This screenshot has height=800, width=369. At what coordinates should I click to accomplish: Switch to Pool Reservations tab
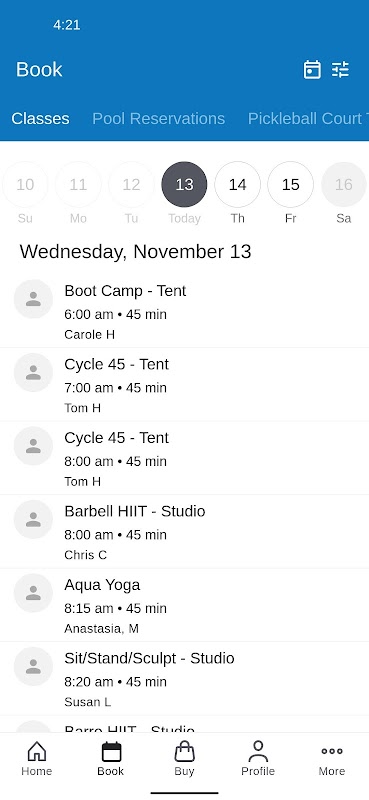pos(158,118)
